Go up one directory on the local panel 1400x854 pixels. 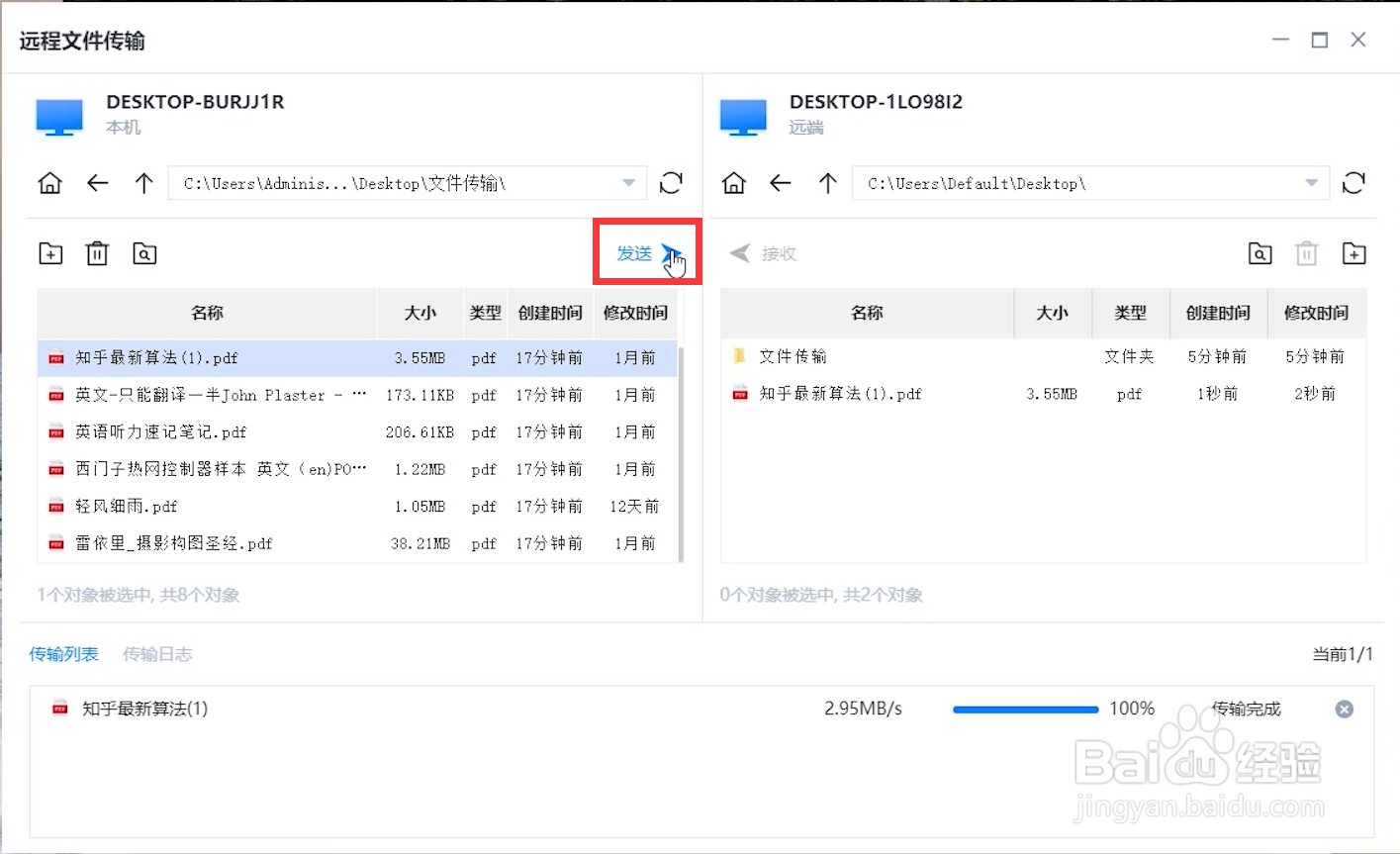coord(143,183)
